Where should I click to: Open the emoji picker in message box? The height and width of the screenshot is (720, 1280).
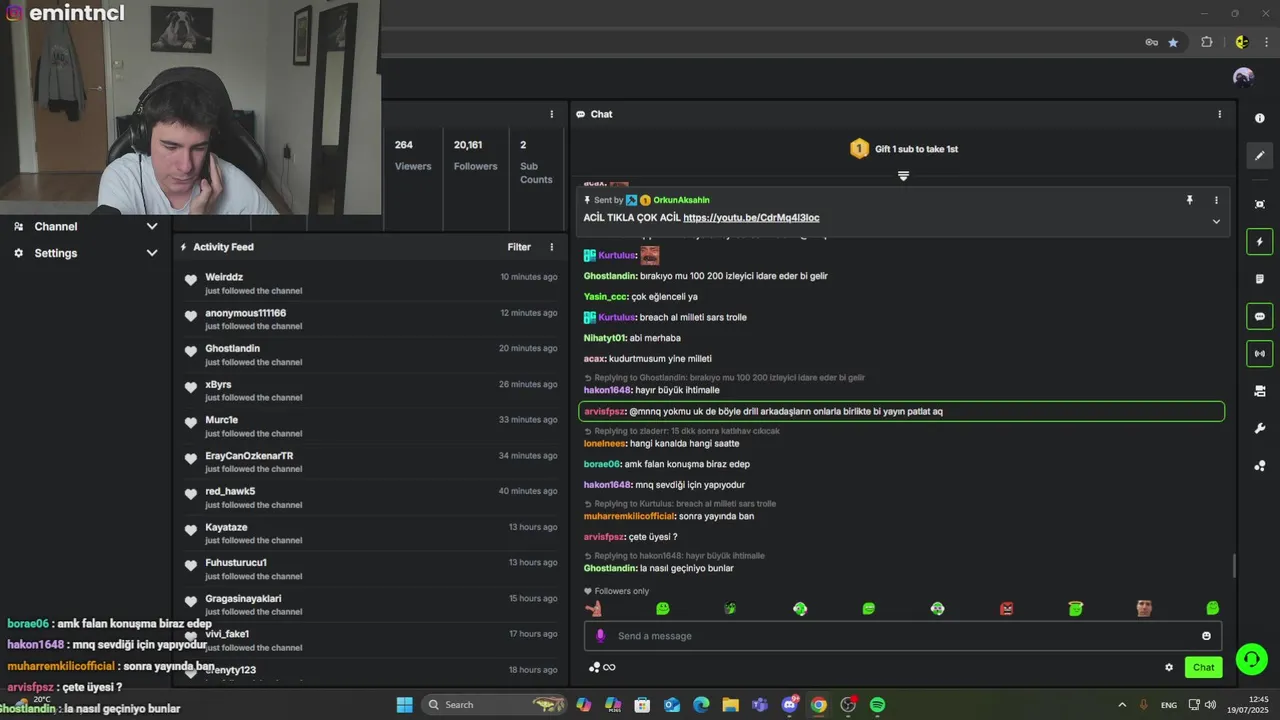[x=1206, y=636]
